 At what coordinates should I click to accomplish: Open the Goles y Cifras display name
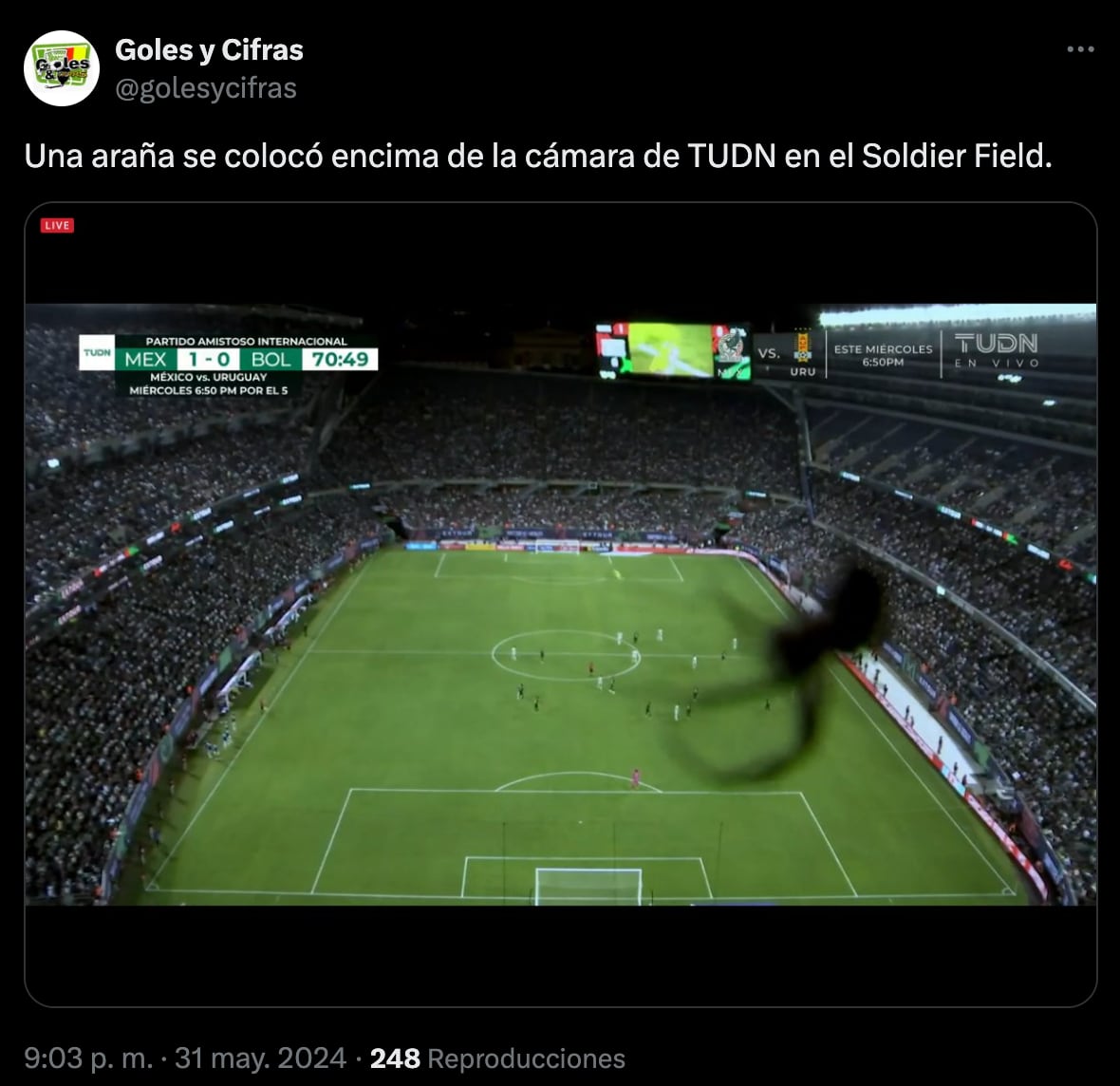209,50
